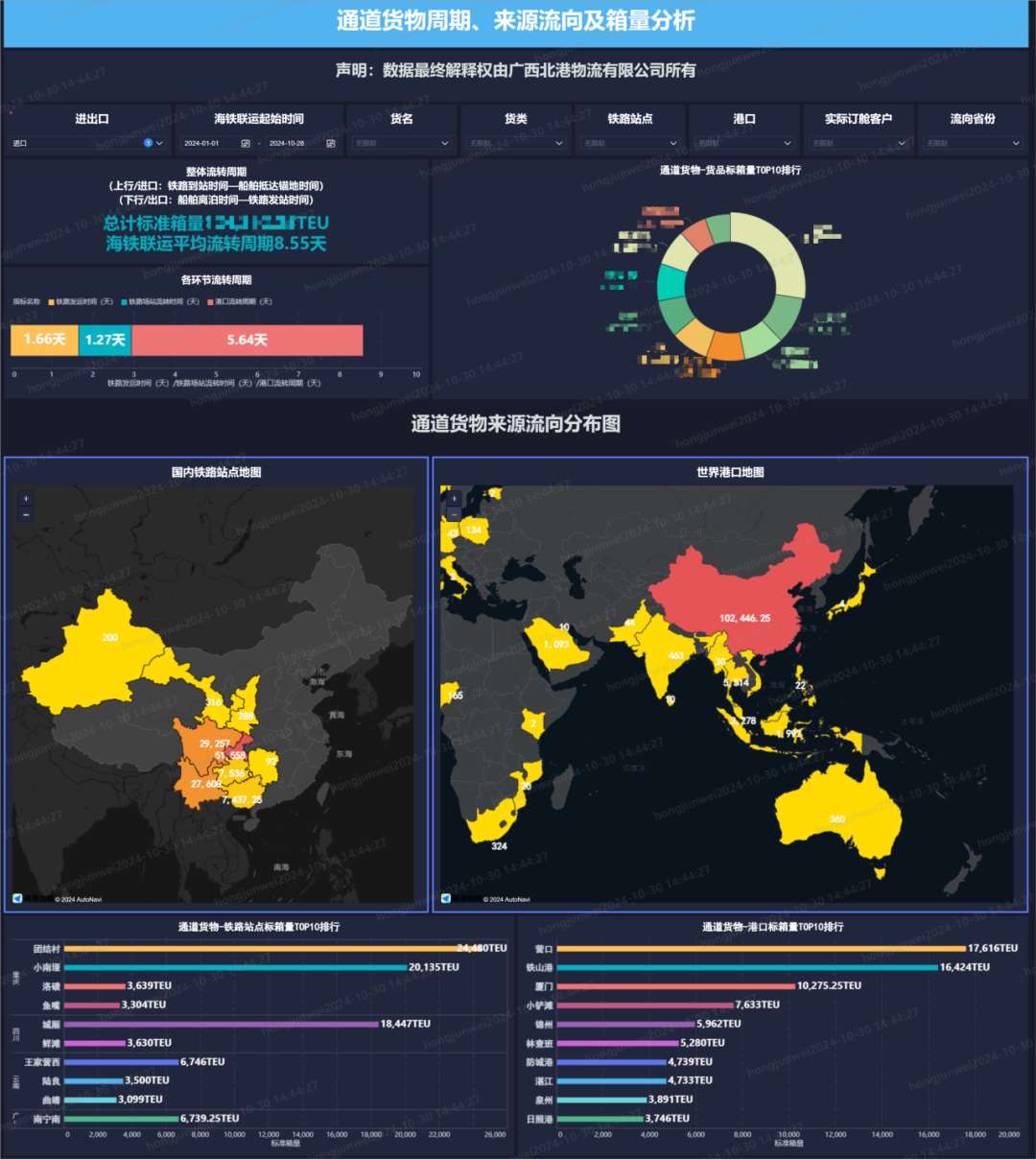1036x1159 pixels.
Task: Zoom out on the world port map
Action: pyautogui.click(x=454, y=514)
